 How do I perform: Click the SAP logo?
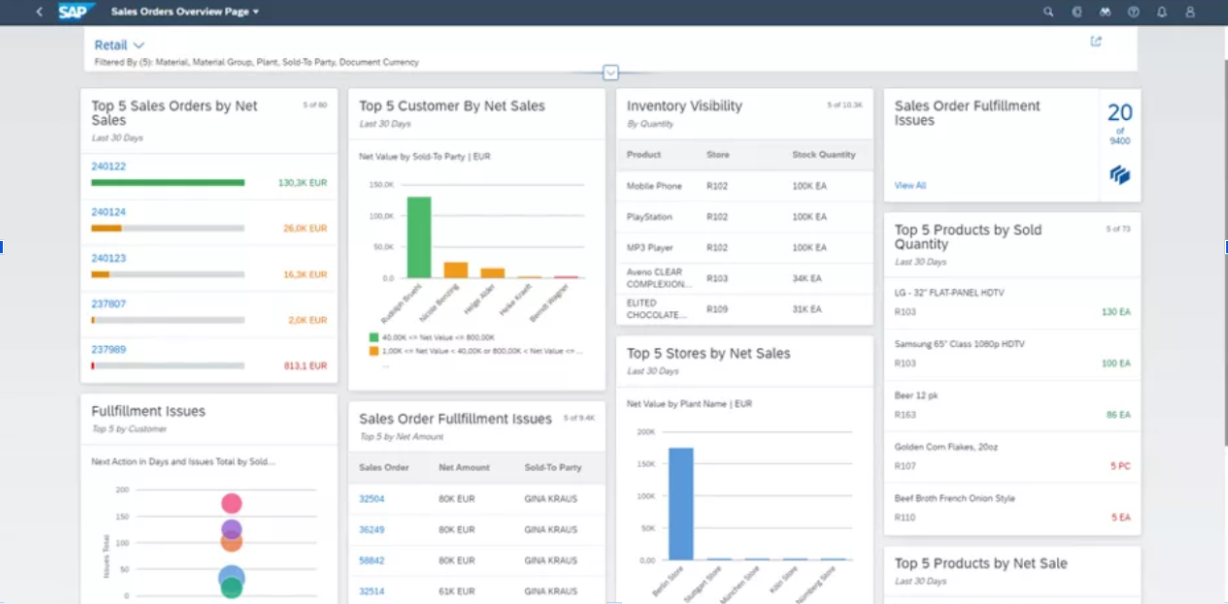point(76,12)
